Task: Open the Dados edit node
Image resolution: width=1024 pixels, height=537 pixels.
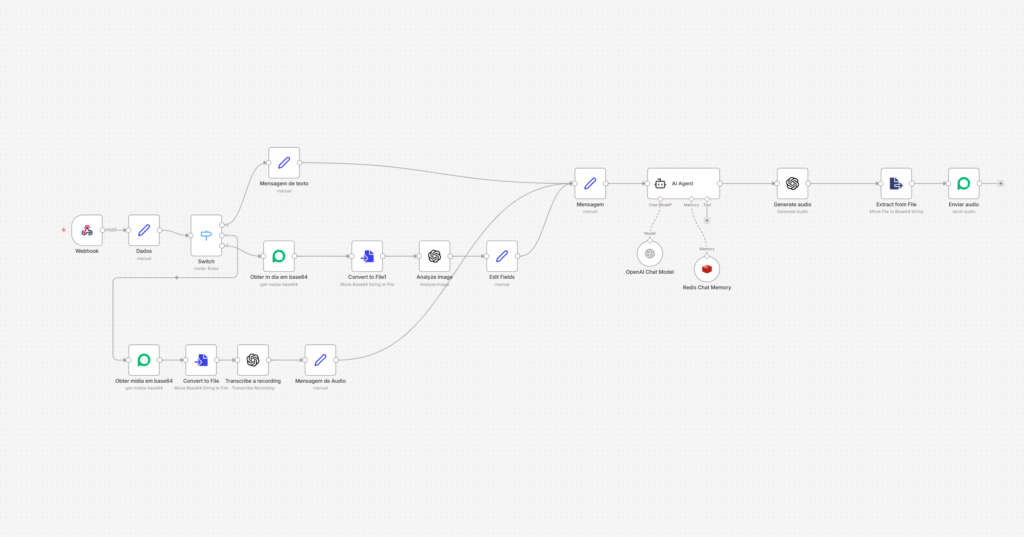Action: coord(143,230)
